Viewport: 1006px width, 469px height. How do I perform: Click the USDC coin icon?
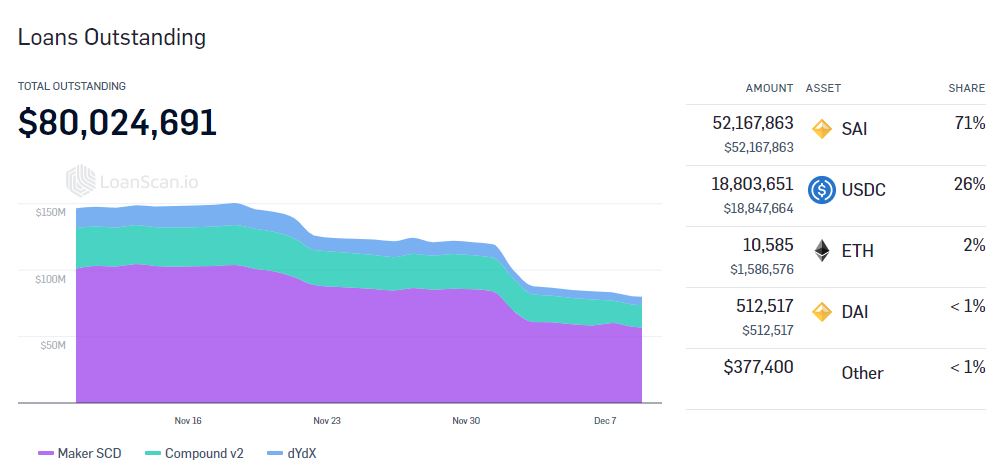coord(822,190)
